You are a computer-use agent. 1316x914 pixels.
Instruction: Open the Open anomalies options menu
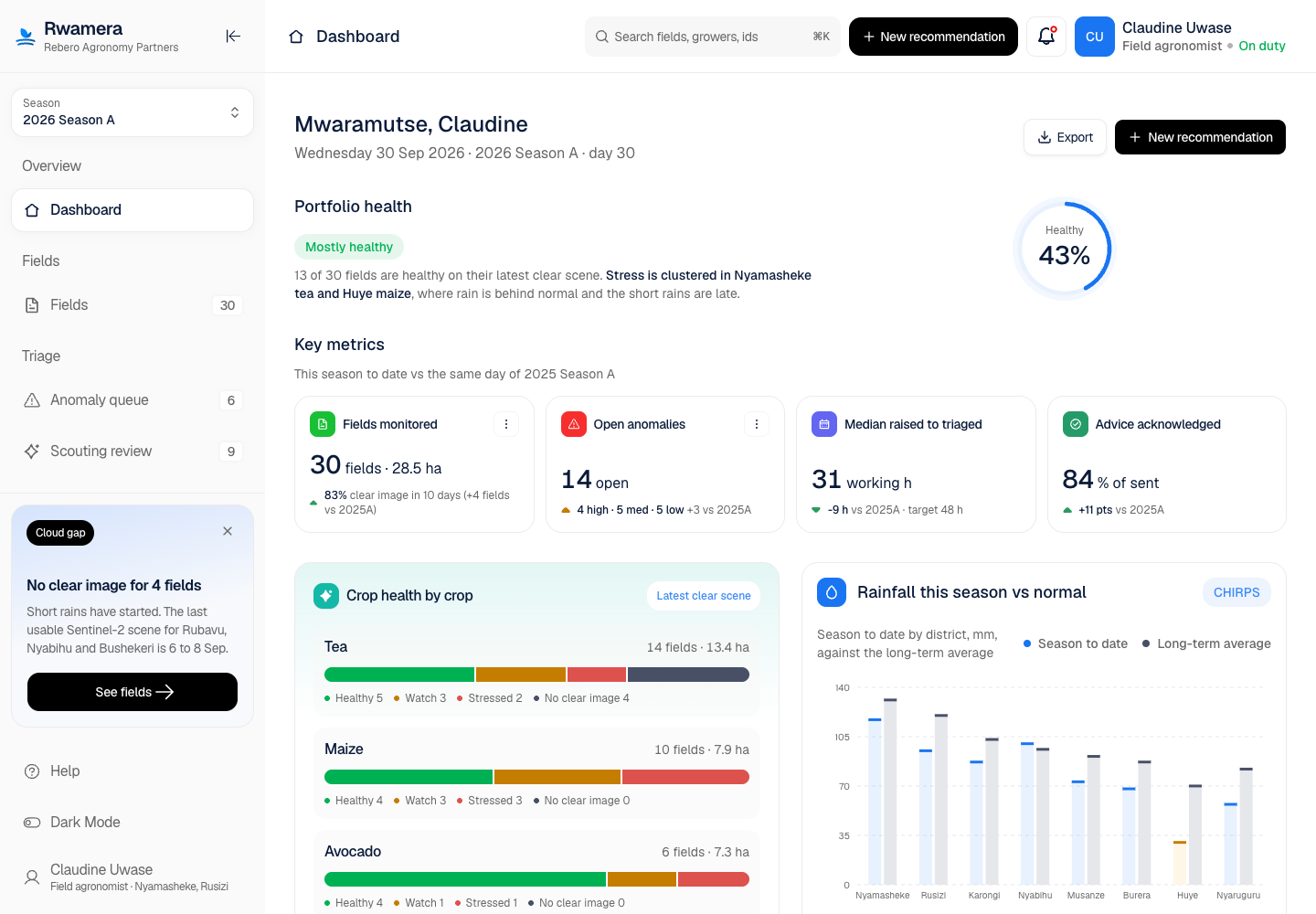point(757,424)
